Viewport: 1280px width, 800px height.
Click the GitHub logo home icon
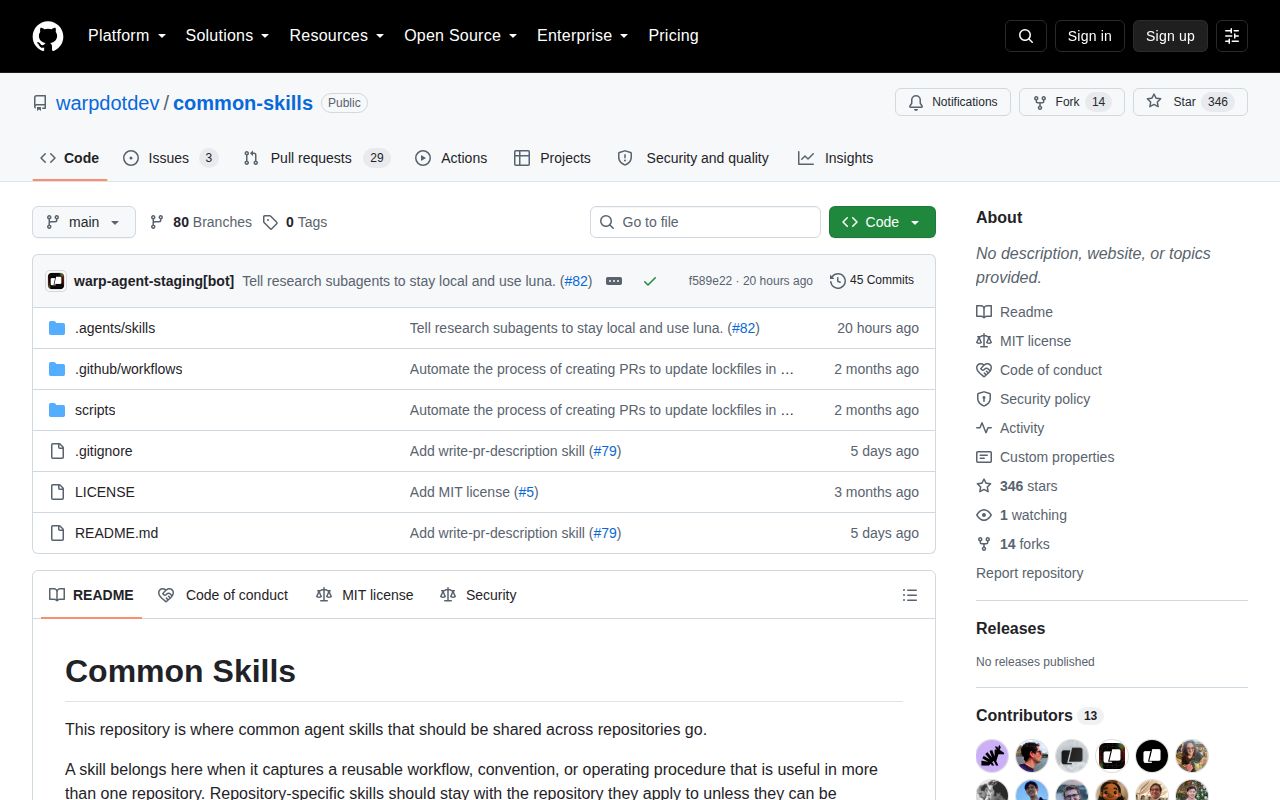click(x=48, y=36)
